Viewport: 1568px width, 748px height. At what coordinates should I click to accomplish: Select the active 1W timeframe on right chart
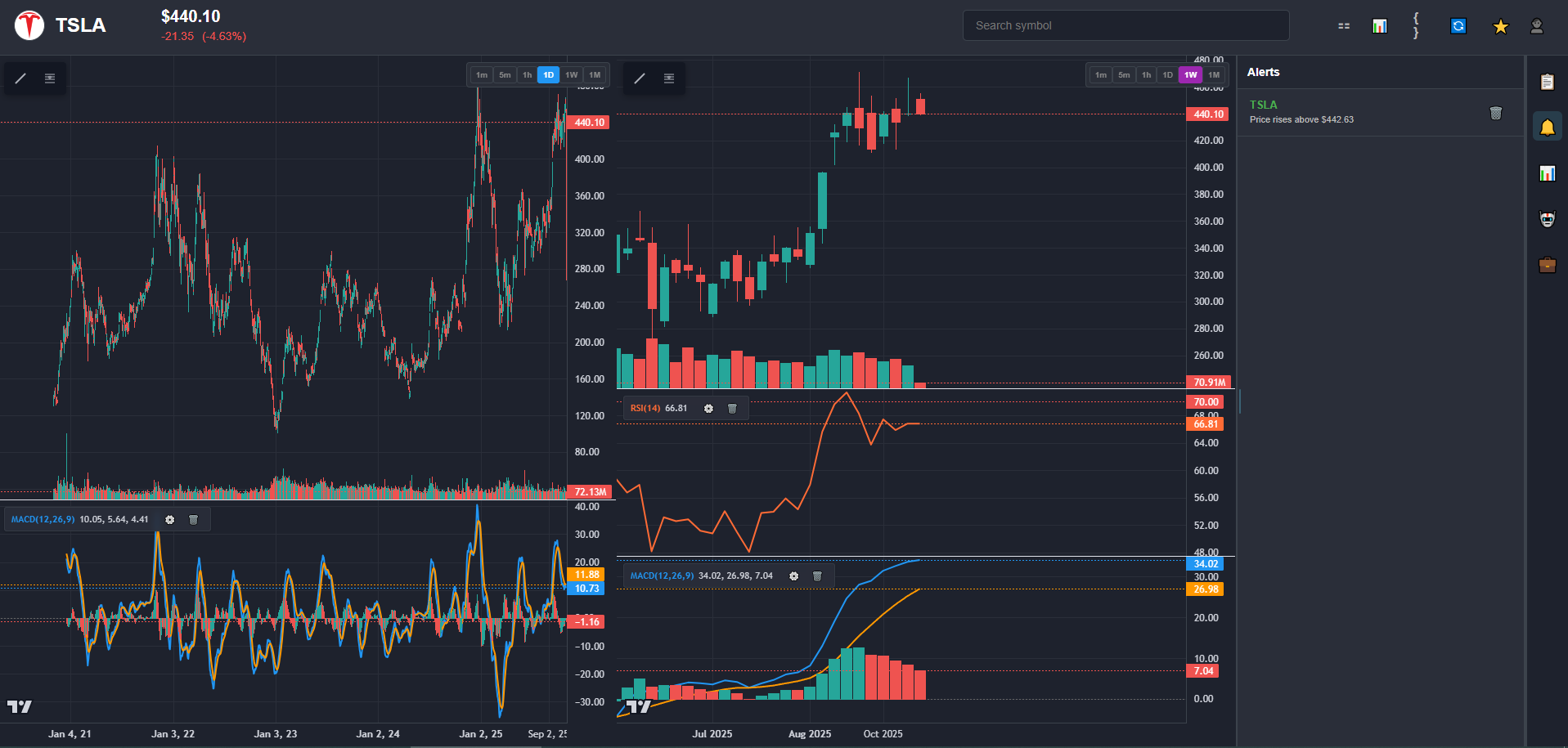1191,75
